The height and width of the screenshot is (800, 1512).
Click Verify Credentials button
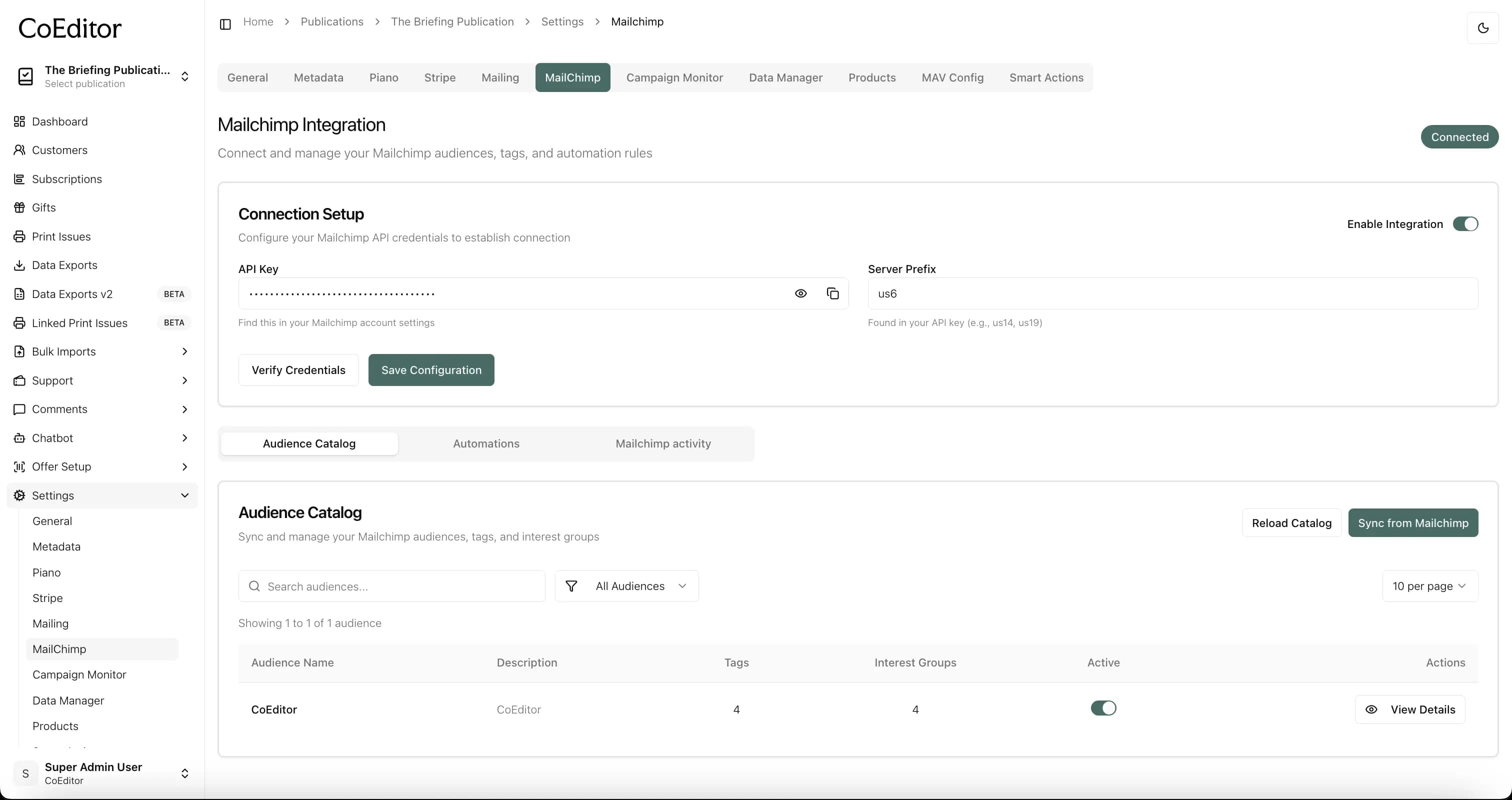click(298, 370)
